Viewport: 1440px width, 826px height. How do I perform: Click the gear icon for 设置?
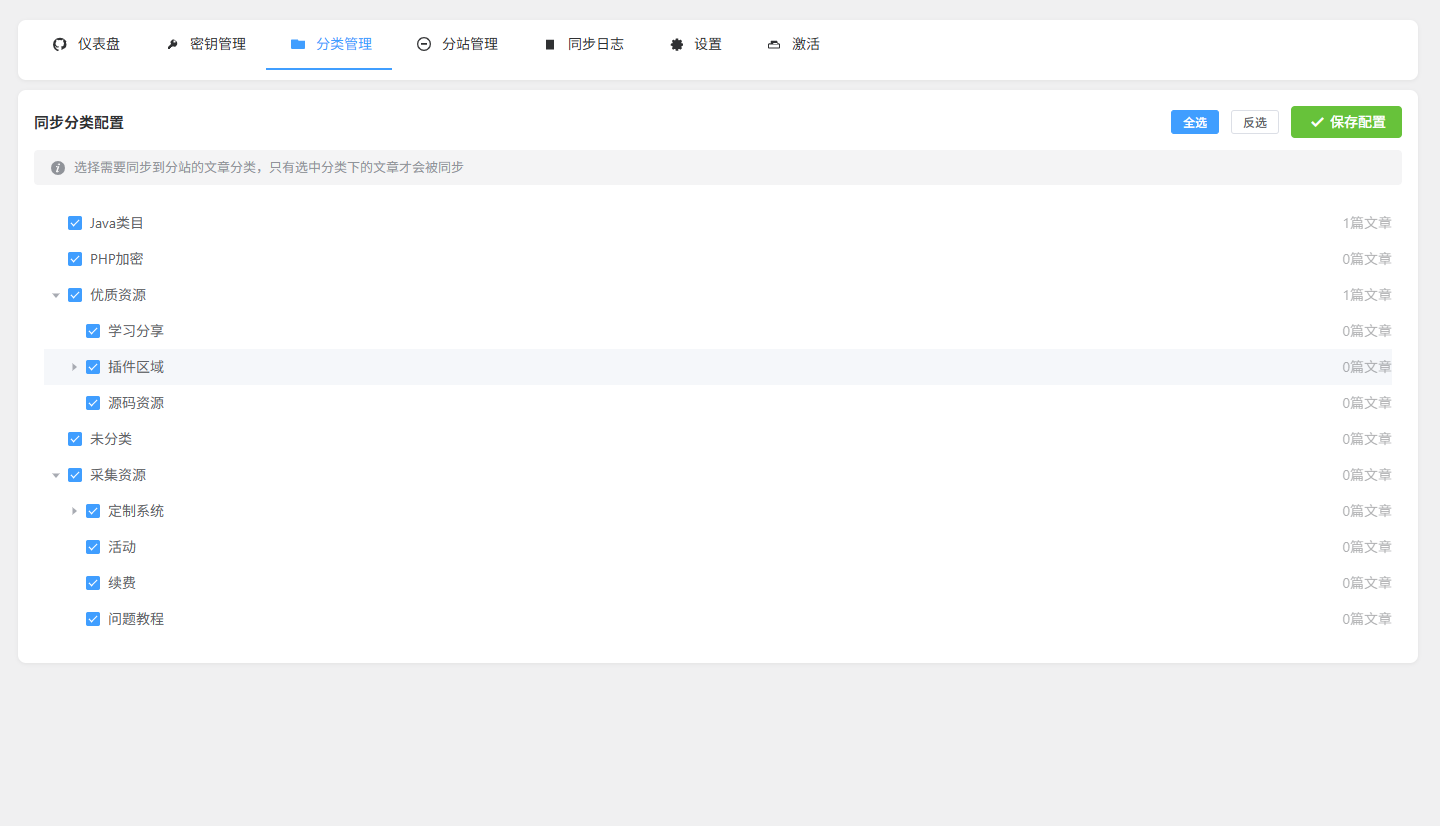677,44
